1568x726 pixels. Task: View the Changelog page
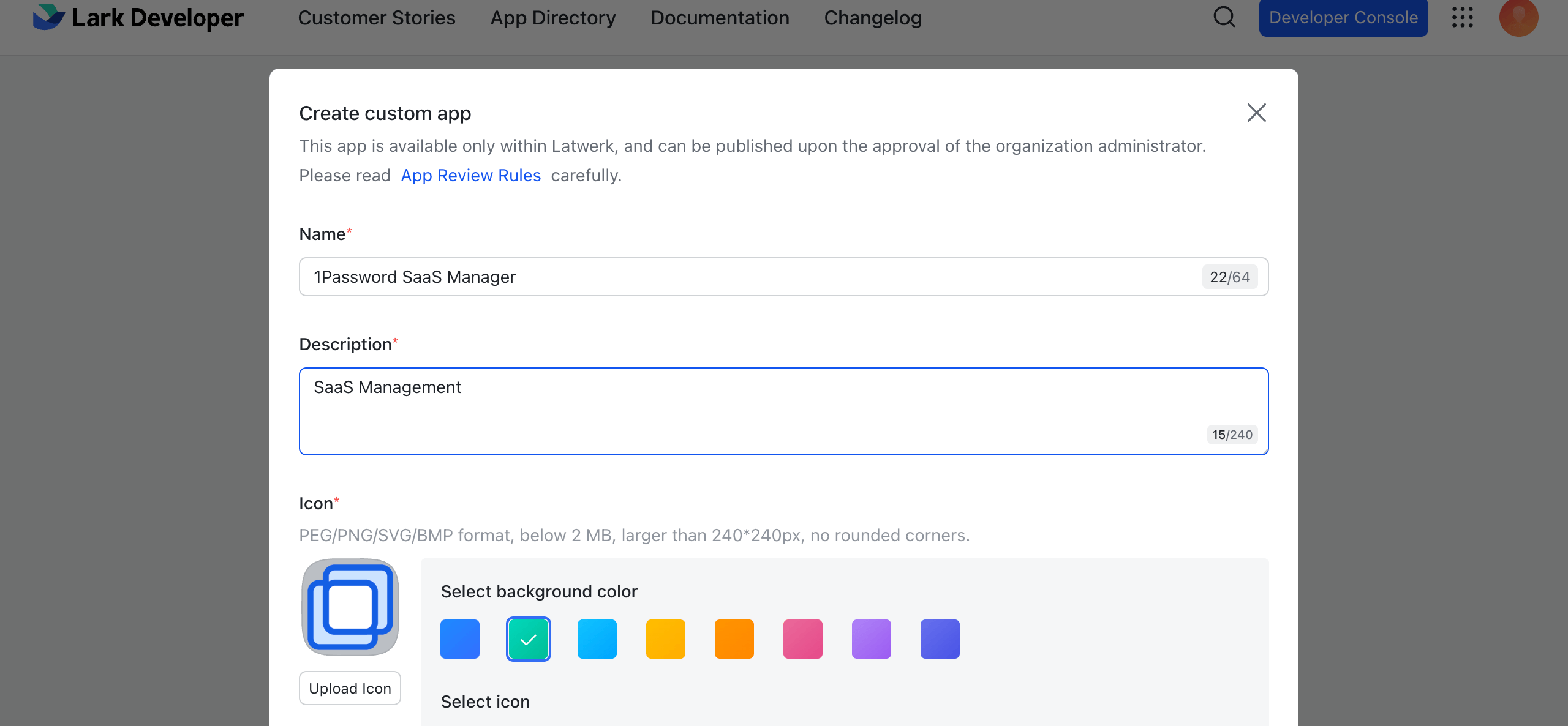point(873,18)
